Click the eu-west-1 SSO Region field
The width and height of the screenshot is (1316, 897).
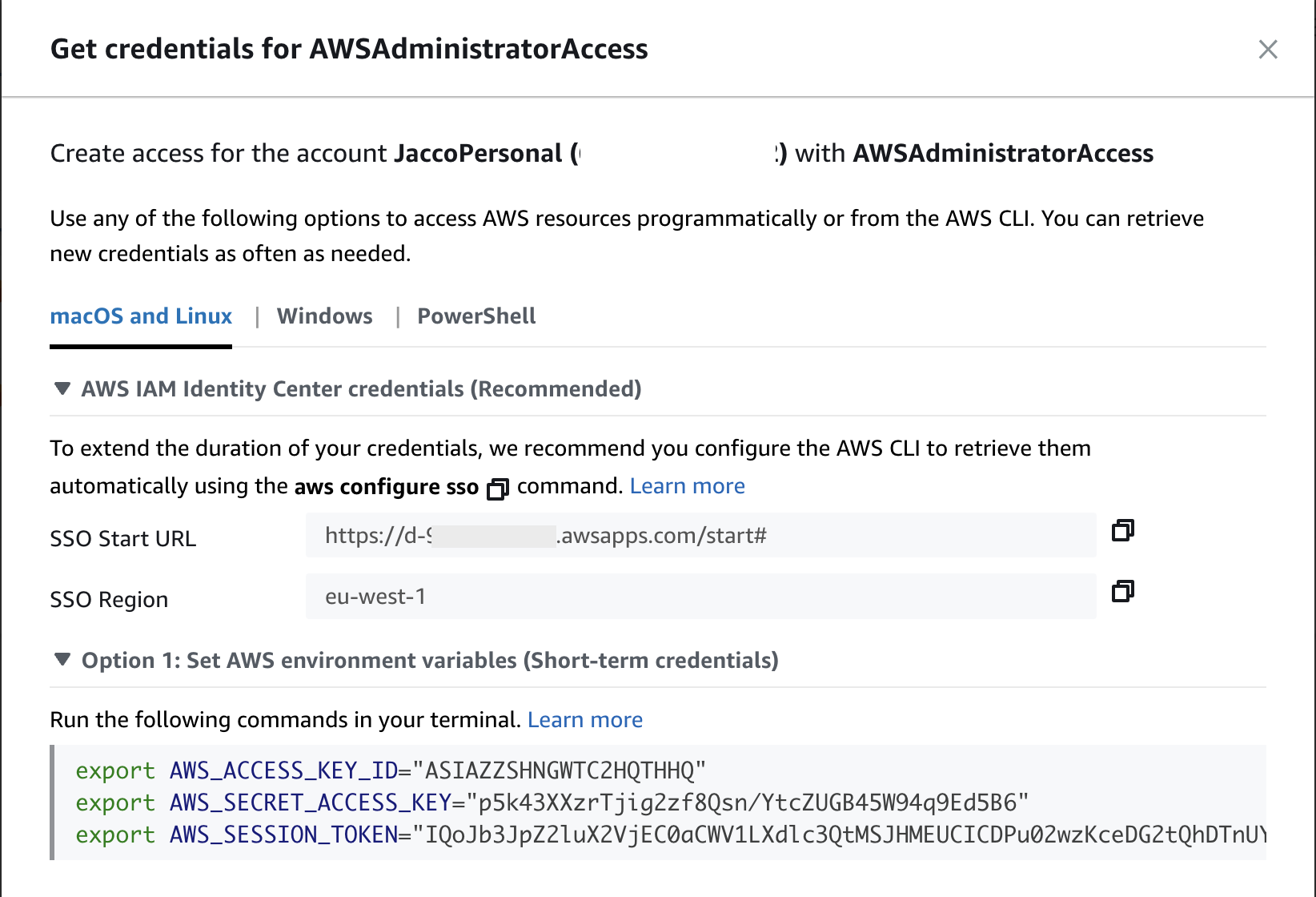click(700, 596)
